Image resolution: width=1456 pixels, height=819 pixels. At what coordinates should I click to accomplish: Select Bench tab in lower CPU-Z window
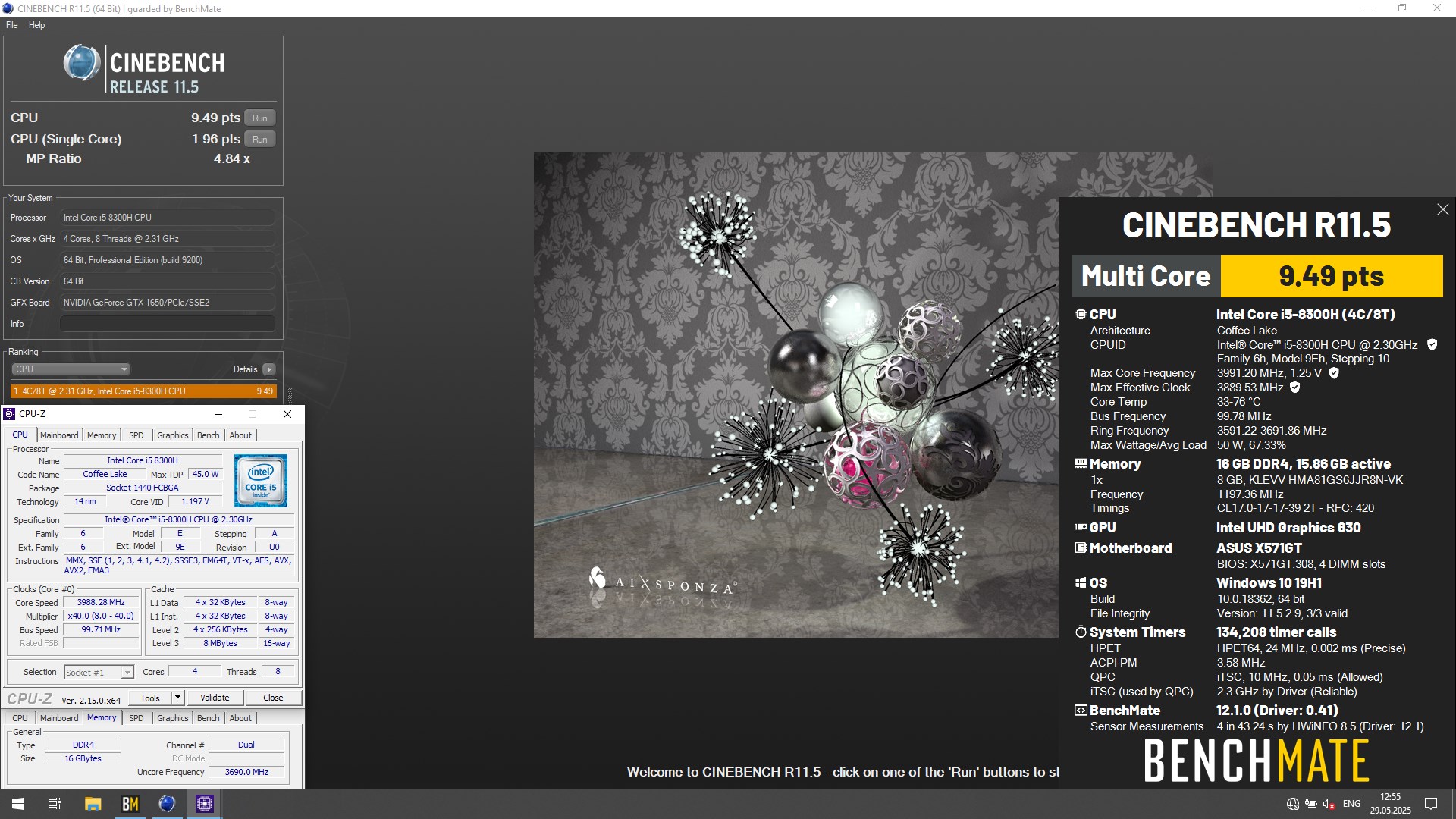(208, 718)
